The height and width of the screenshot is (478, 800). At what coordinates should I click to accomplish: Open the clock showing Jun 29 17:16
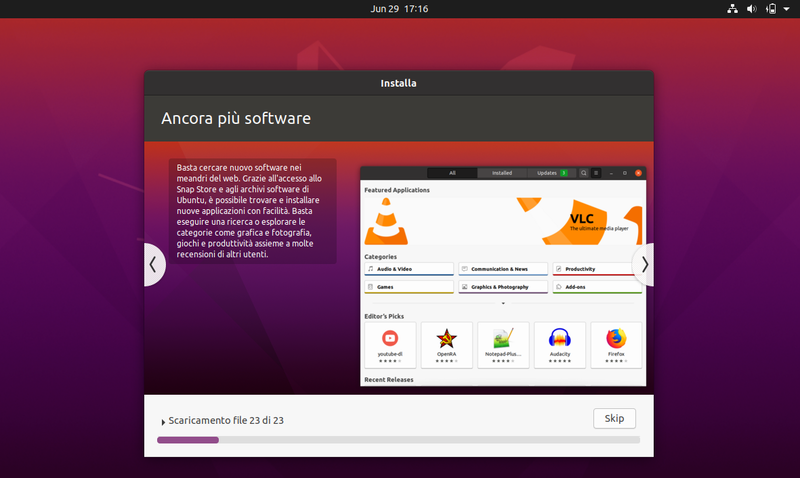(x=399, y=9)
